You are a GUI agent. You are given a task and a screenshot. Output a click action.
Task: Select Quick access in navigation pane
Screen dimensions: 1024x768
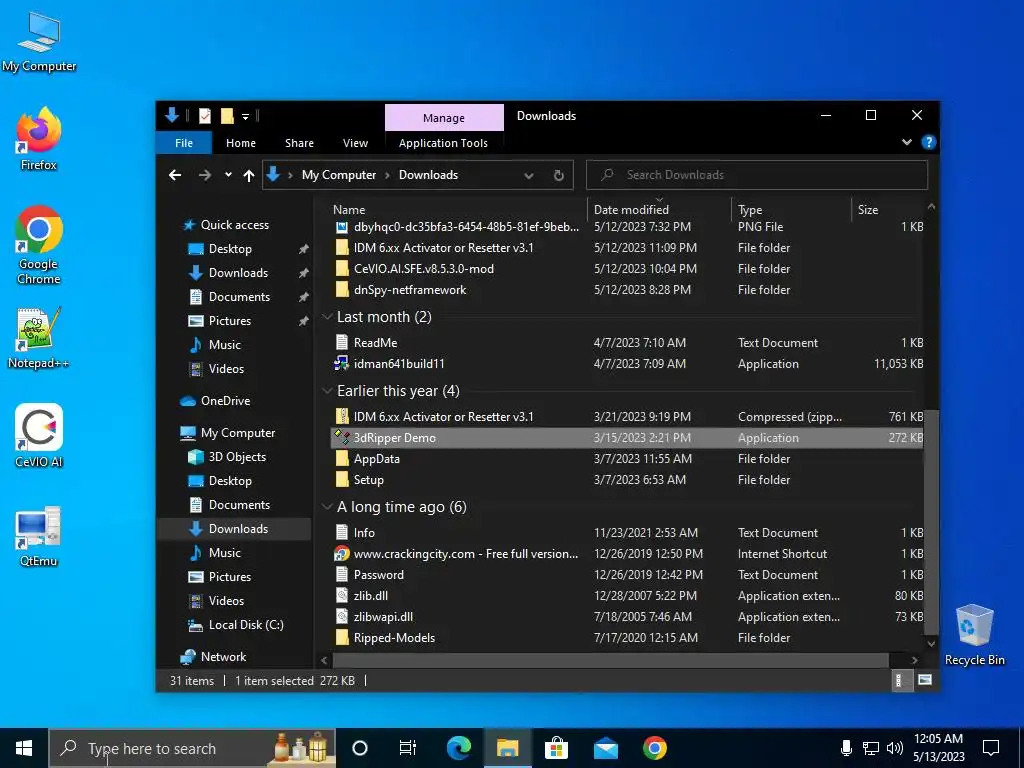pos(234,225)
